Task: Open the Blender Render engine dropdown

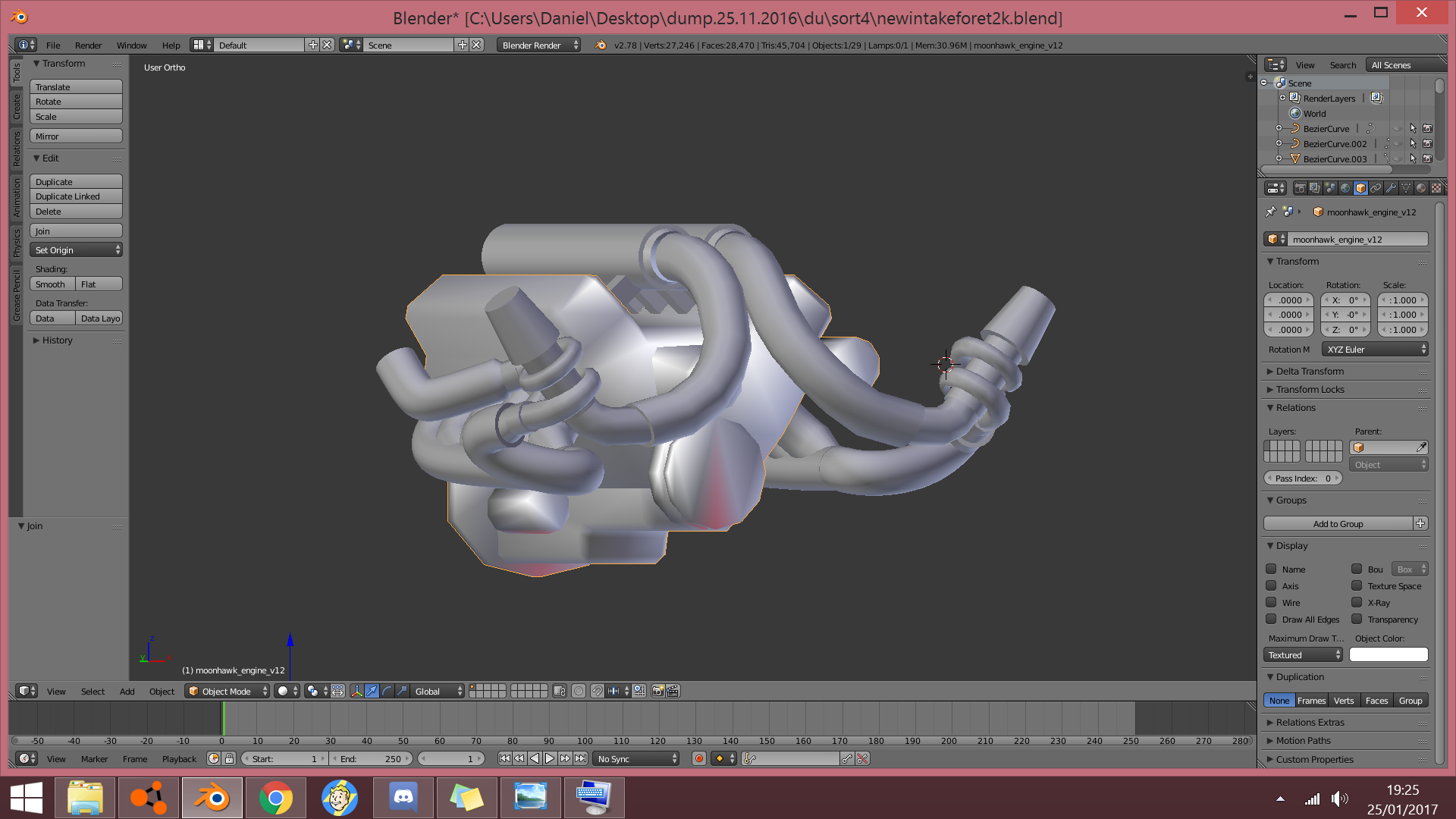Action: [x=539, y=45]
